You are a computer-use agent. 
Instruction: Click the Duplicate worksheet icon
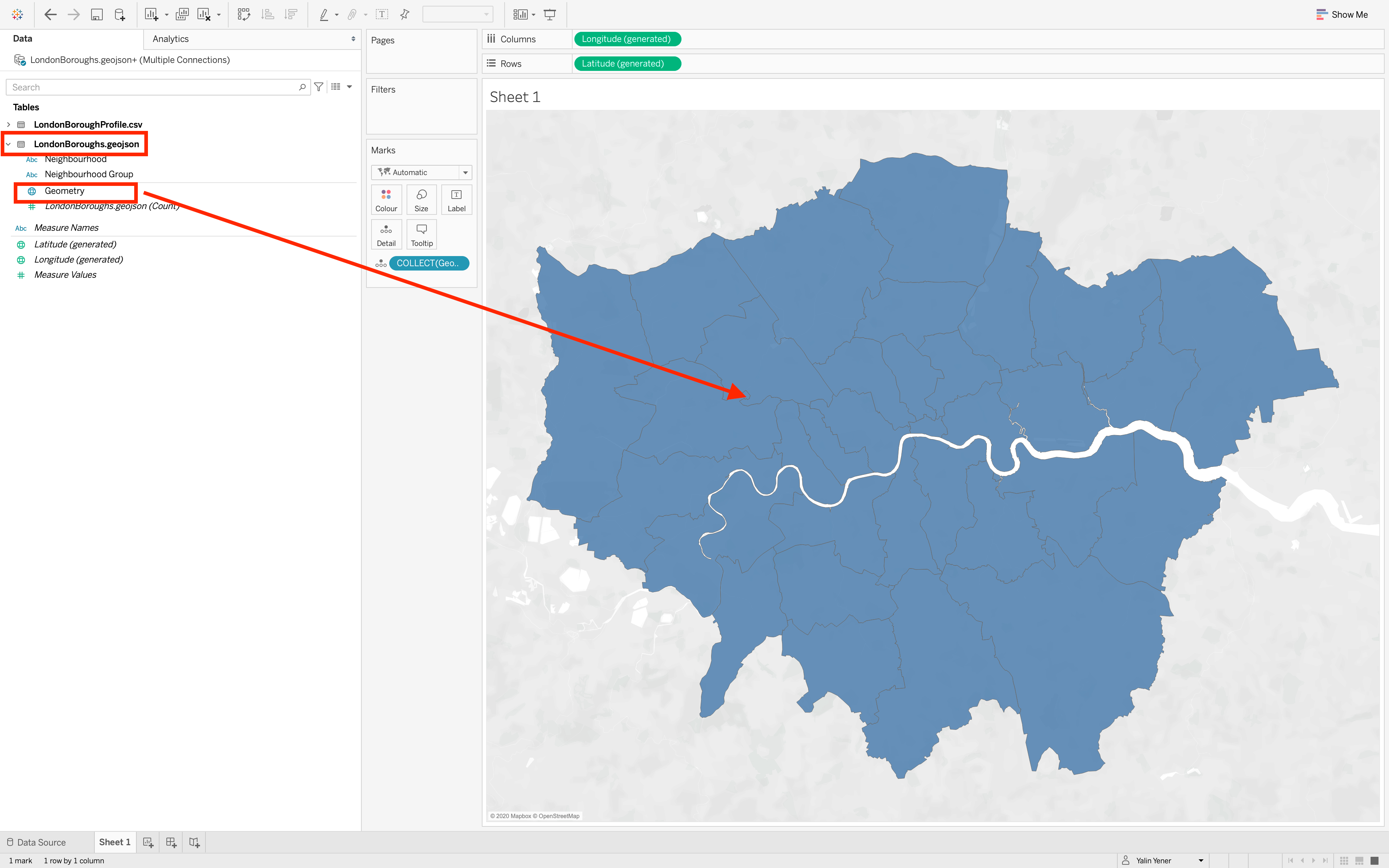pos(182,15)
